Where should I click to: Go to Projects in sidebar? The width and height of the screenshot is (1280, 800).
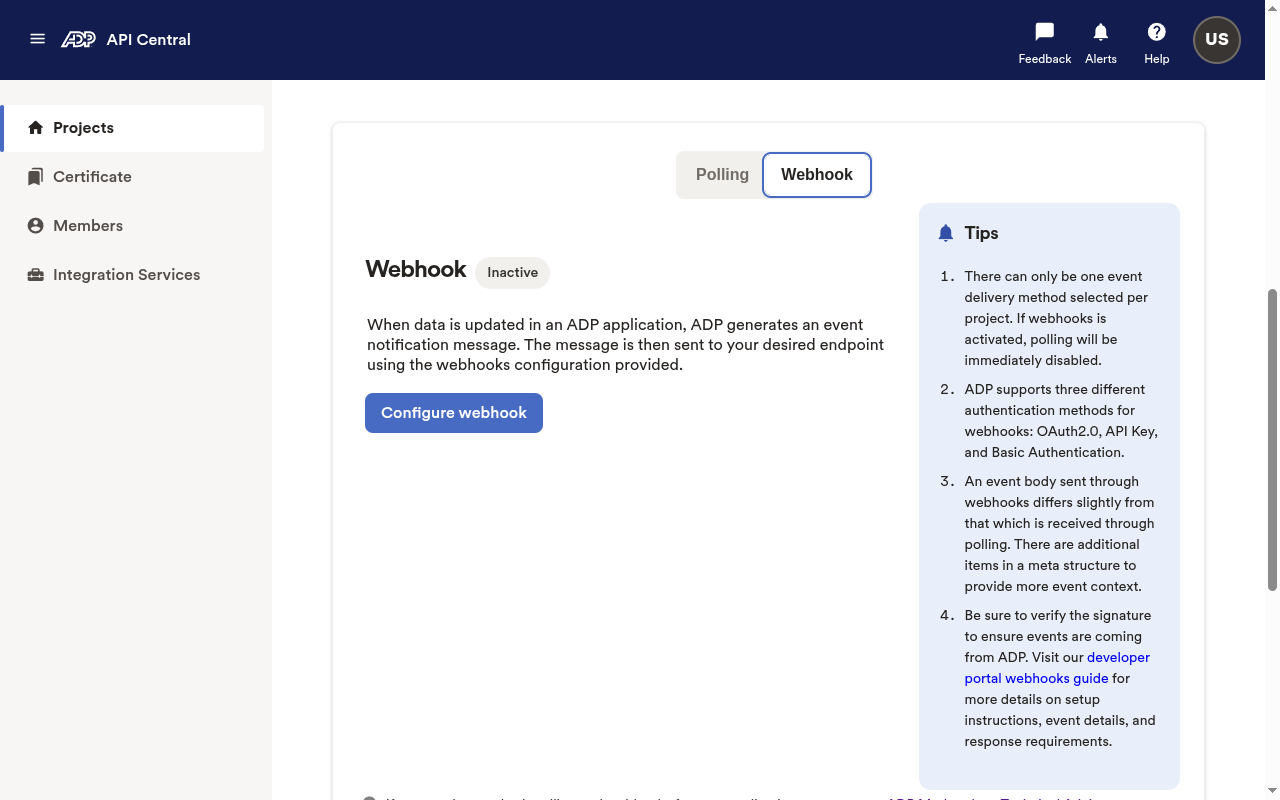pos(134,128)
